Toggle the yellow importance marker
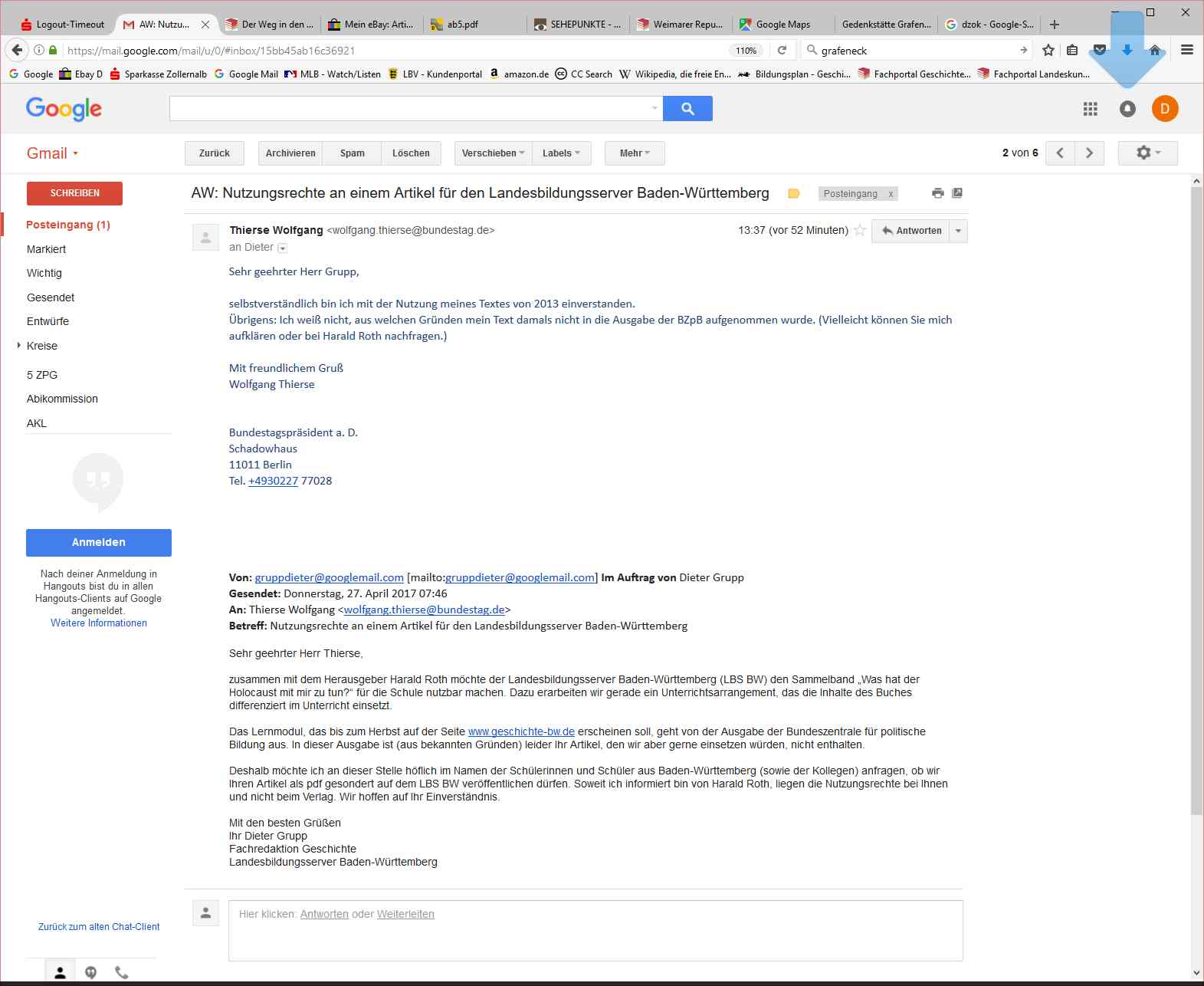 794,194
